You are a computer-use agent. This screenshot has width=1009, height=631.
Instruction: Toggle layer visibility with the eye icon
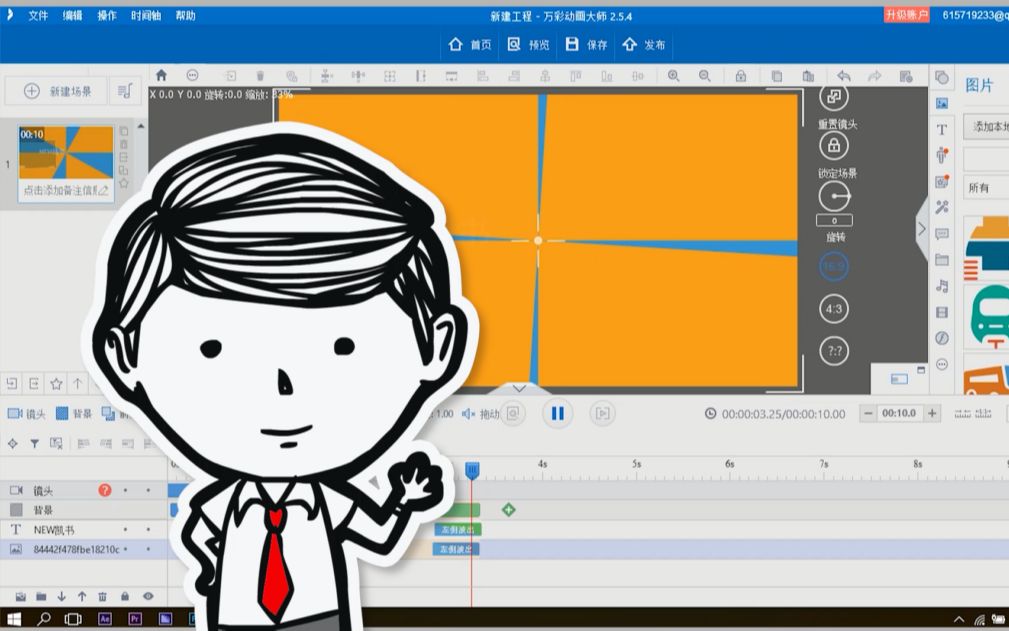tap(148, 596)
